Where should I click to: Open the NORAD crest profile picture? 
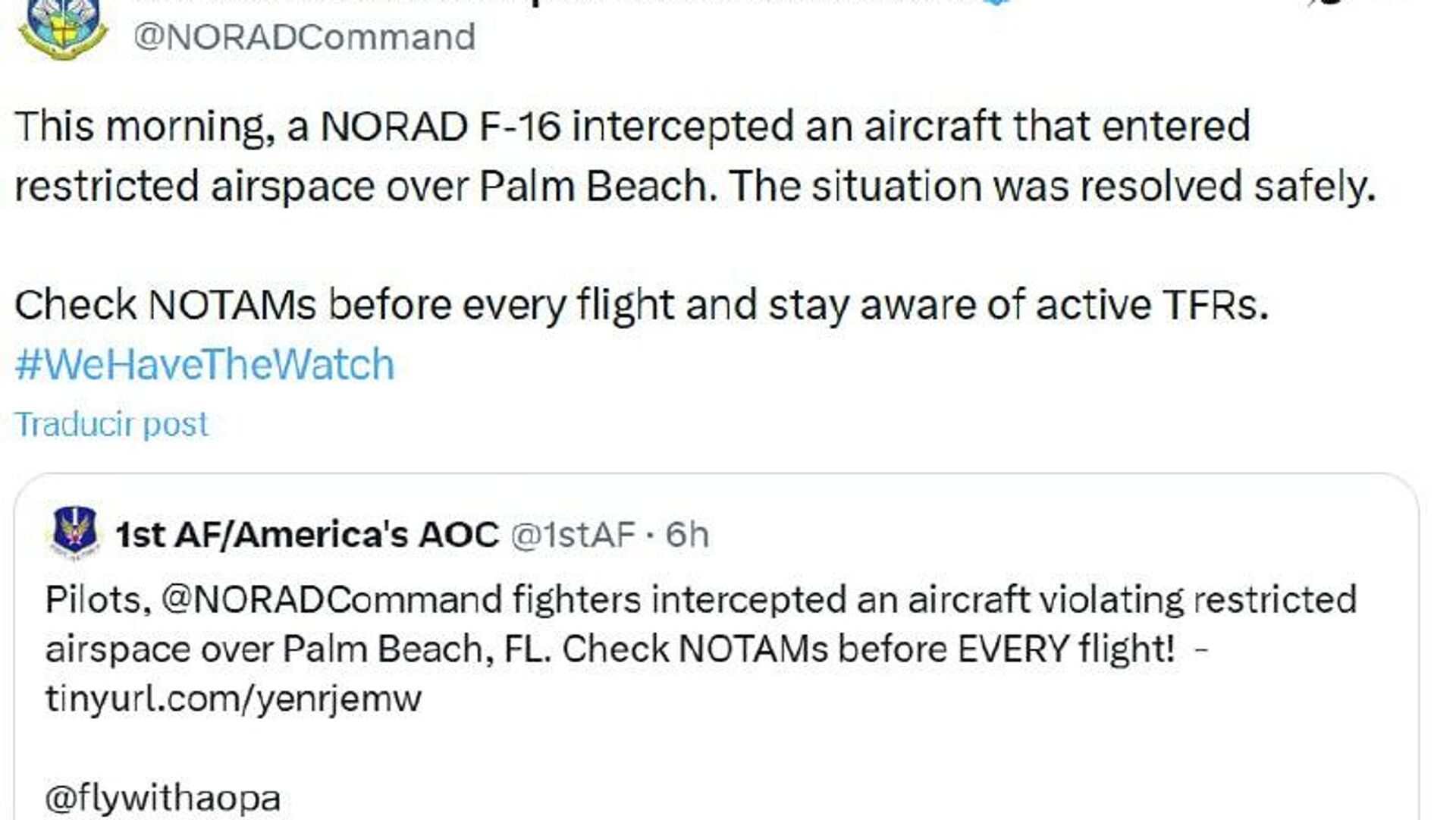click(x=64, y=30)
